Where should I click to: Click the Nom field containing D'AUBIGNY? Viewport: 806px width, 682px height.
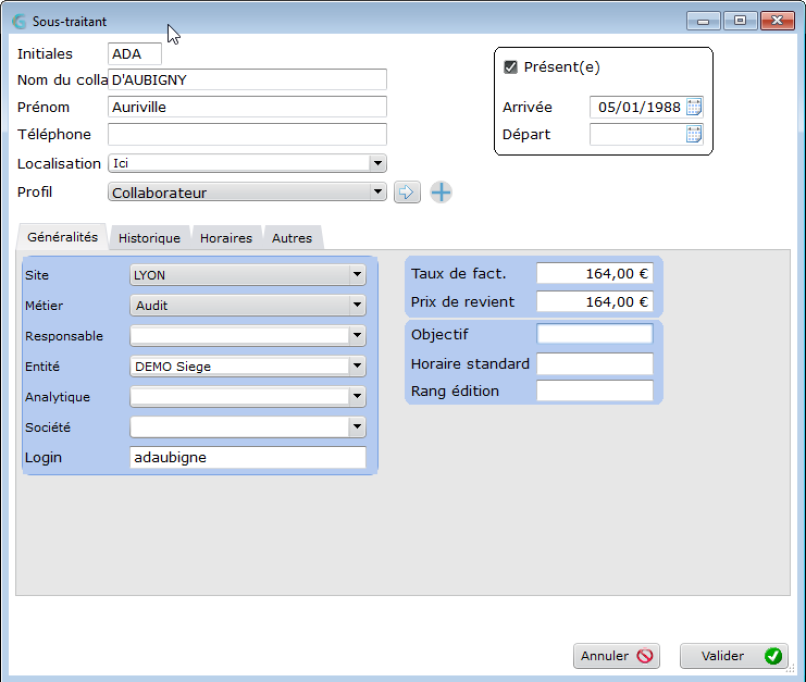247,80
